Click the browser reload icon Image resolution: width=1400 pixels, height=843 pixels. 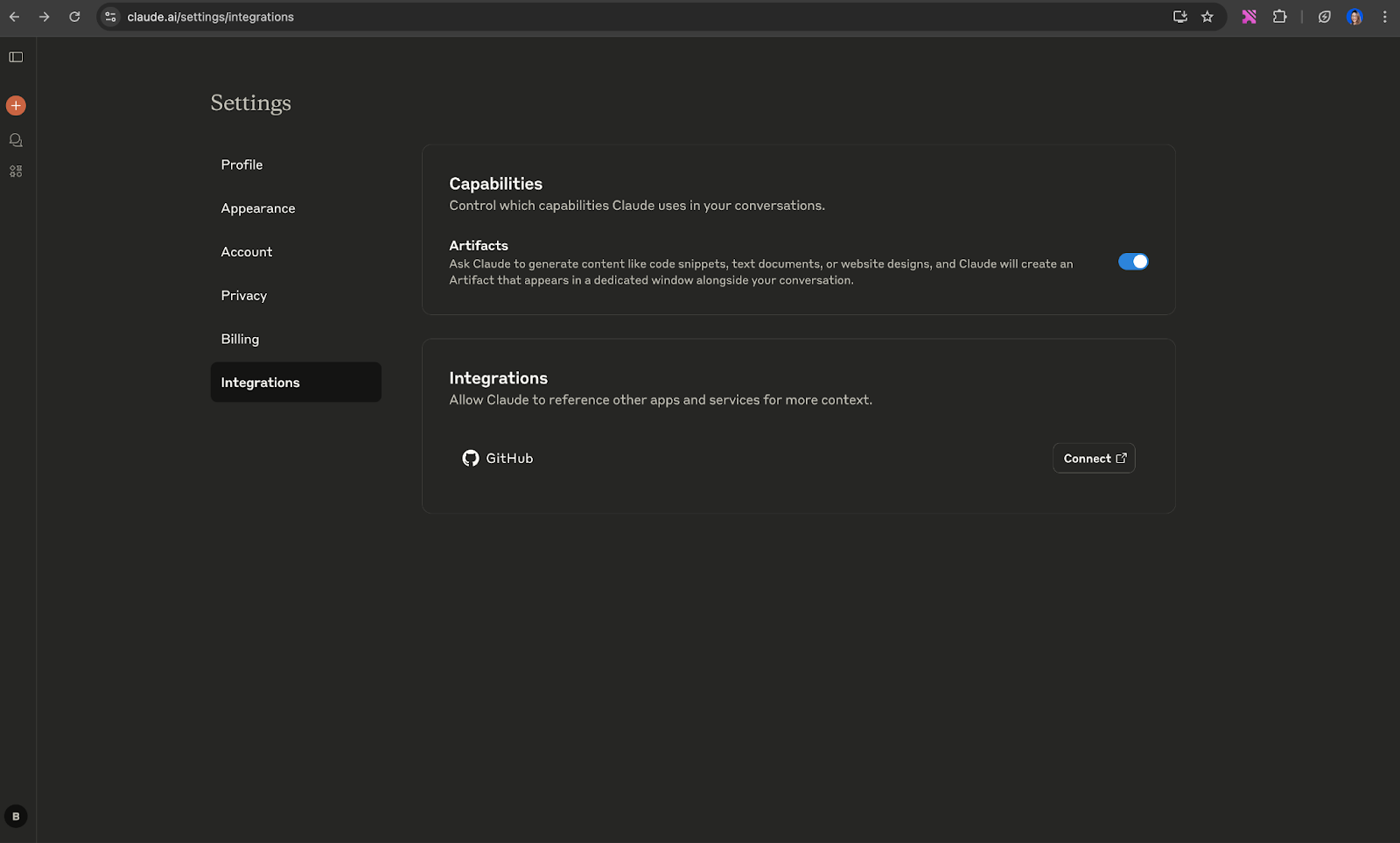pyautogui.click(x=74, y=17)
